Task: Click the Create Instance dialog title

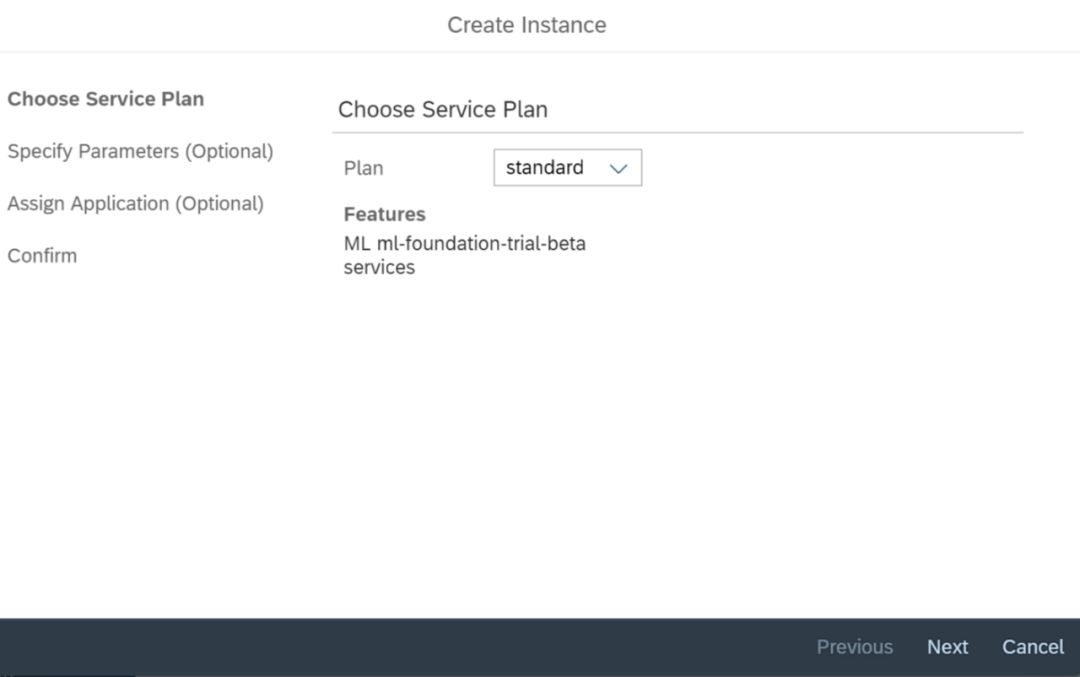Action: (x=526, y=25)
